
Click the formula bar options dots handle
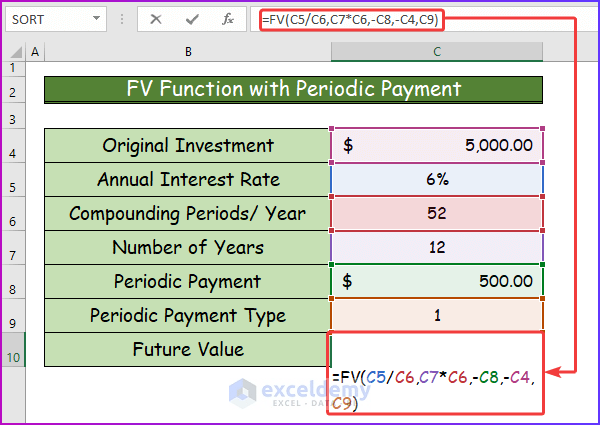122,19
